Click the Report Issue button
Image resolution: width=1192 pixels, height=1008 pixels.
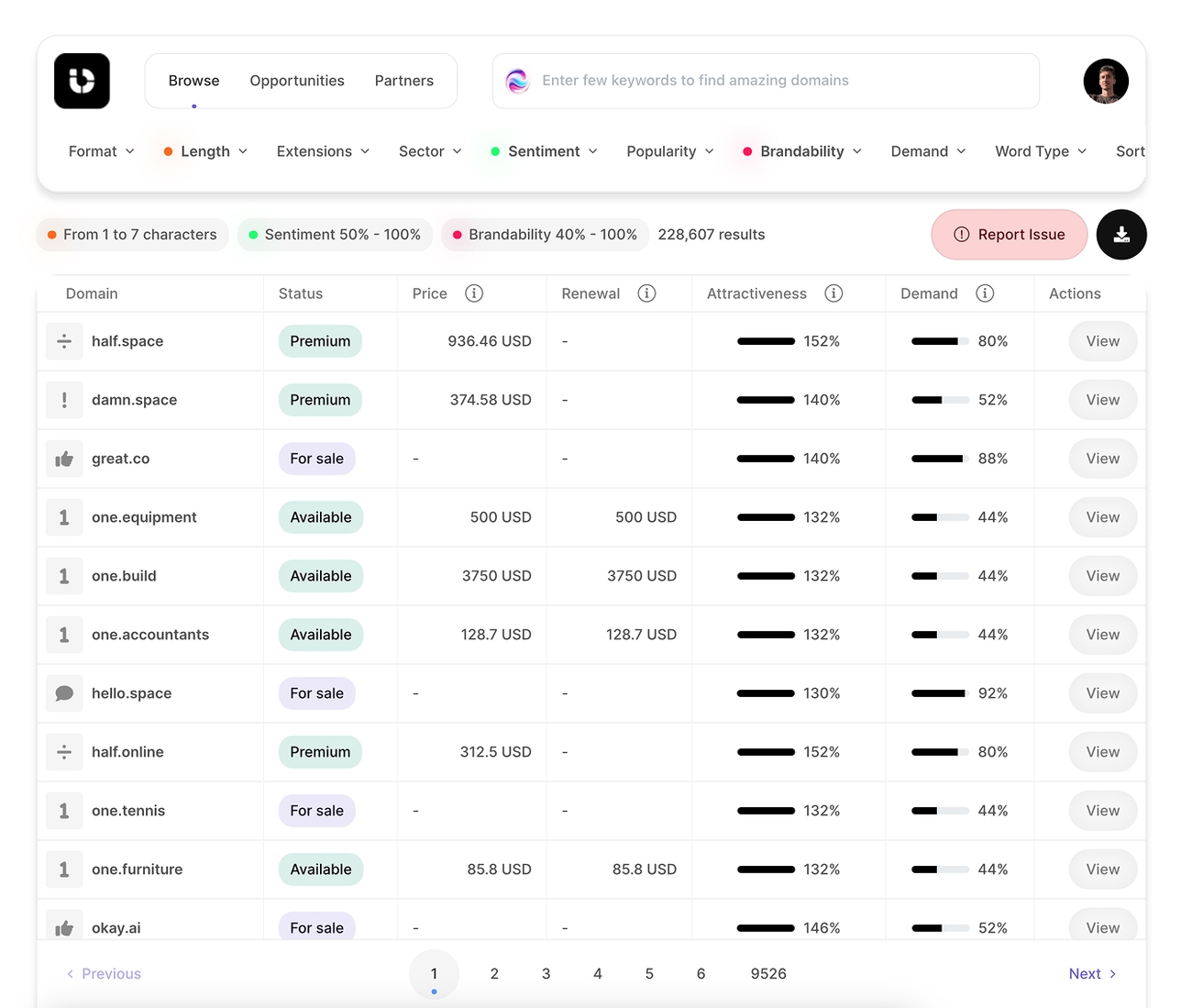coord(1009,235)
